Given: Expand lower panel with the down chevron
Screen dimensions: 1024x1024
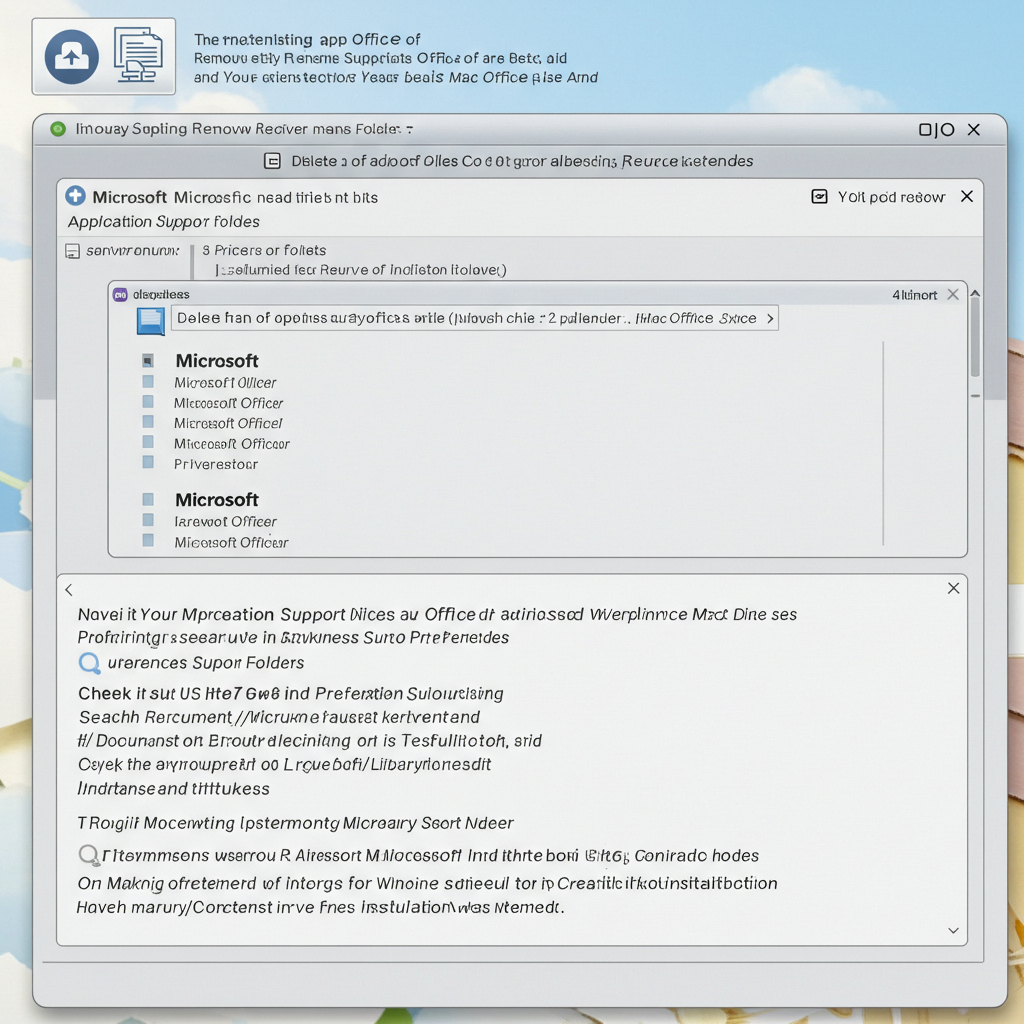Looking at the screenshot, I should [x=953, y=931].
